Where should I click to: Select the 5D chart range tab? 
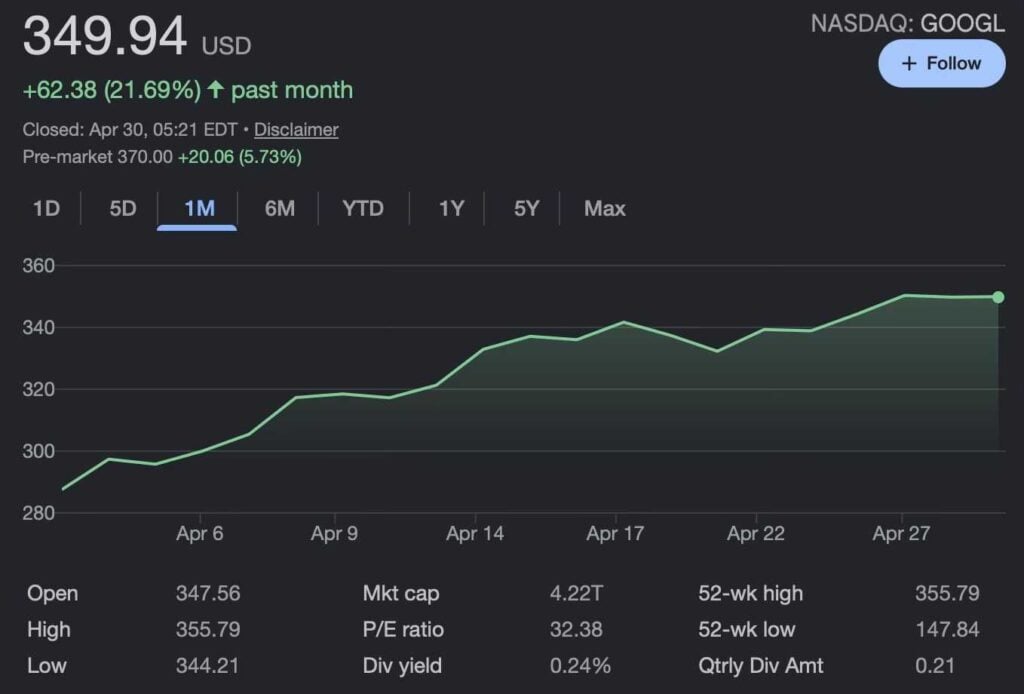pos(122,209)
